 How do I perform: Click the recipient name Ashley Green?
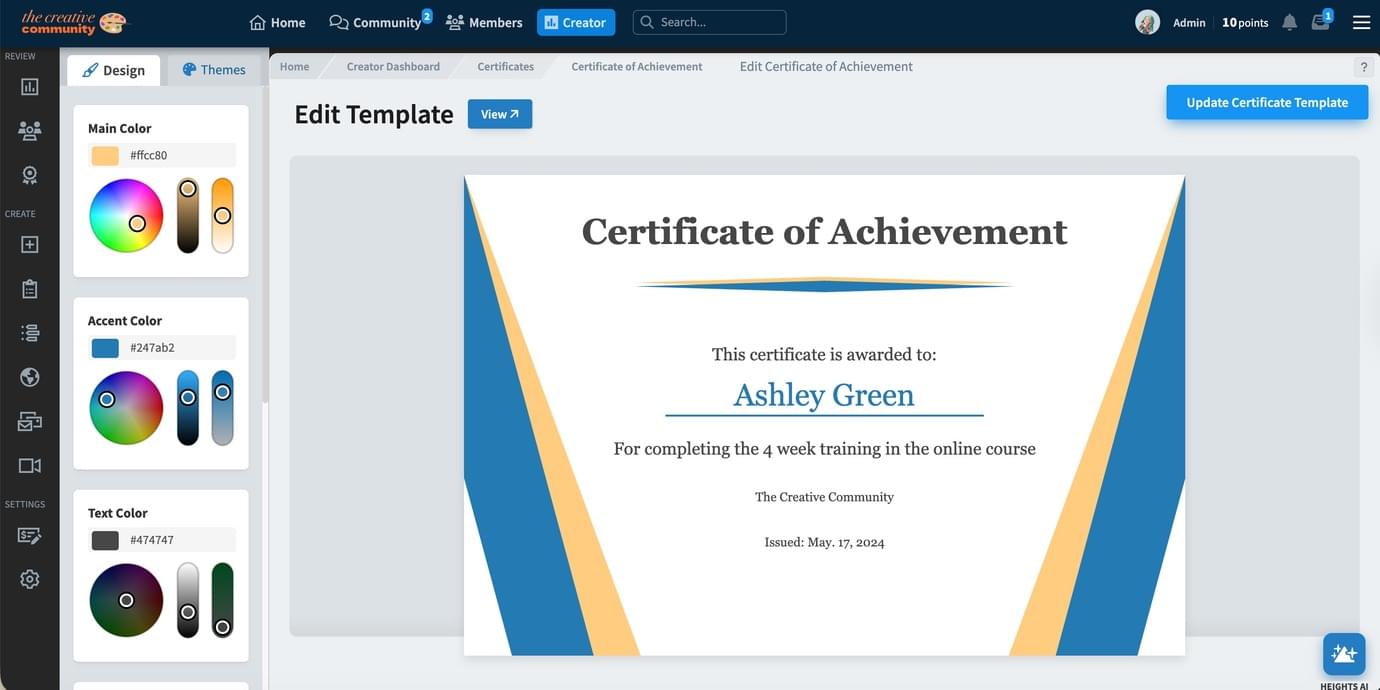click(824, 395)
